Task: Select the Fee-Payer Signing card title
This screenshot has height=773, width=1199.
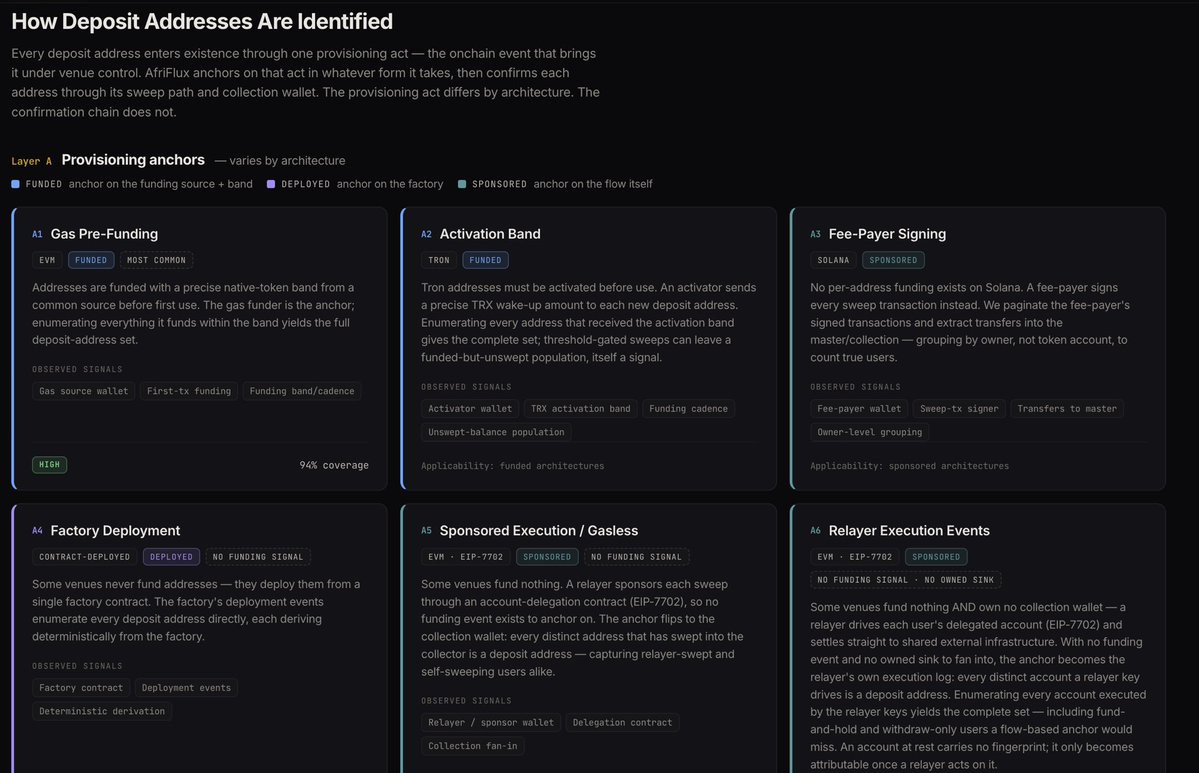Action: pyautogui.click(x=887, y=234)
